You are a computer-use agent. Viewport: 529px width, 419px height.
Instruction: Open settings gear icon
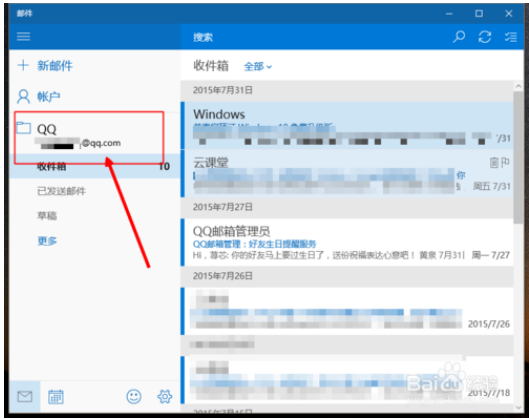click(x=165, y=397)
